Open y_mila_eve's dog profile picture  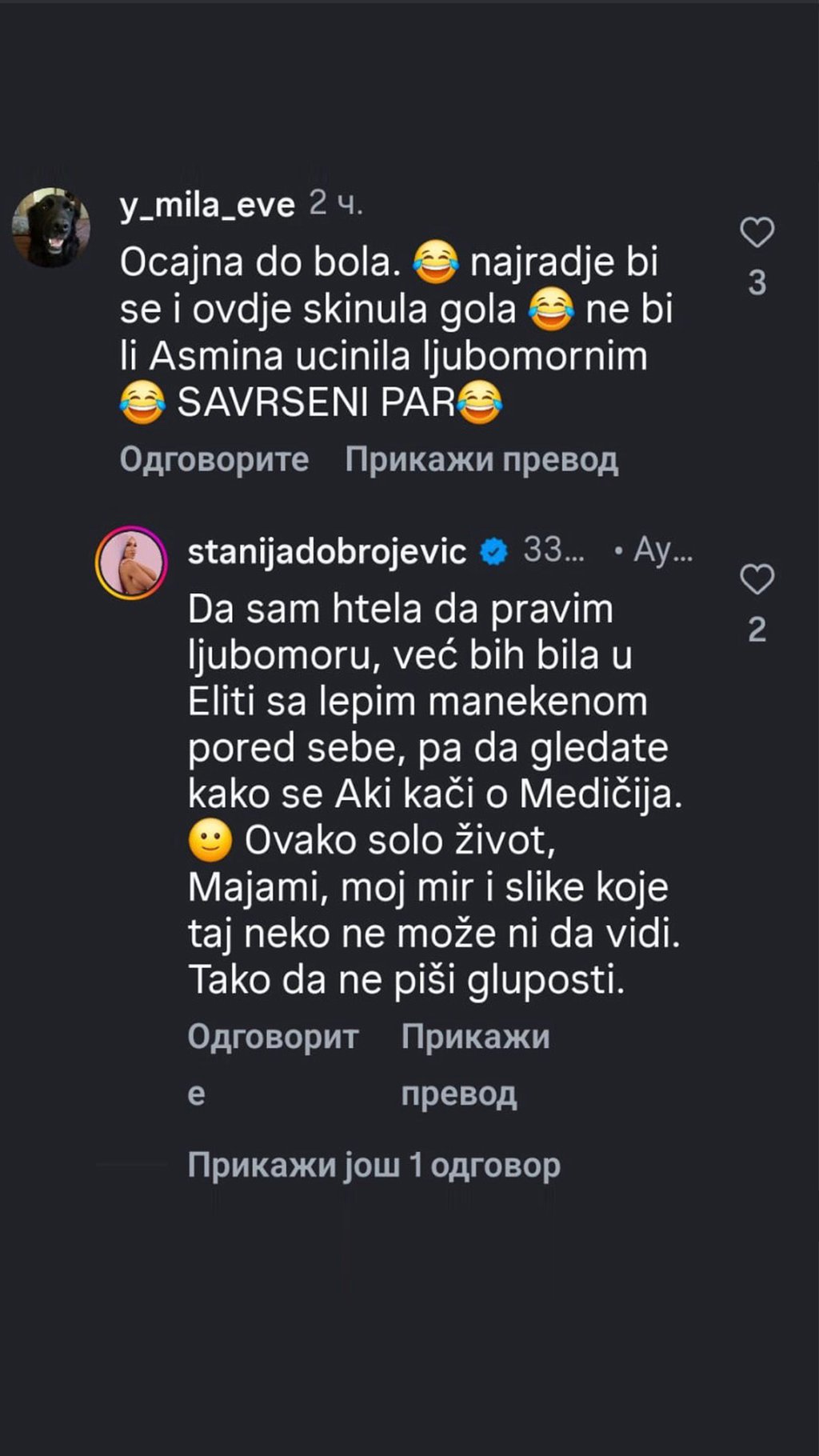tap(52, 222)
